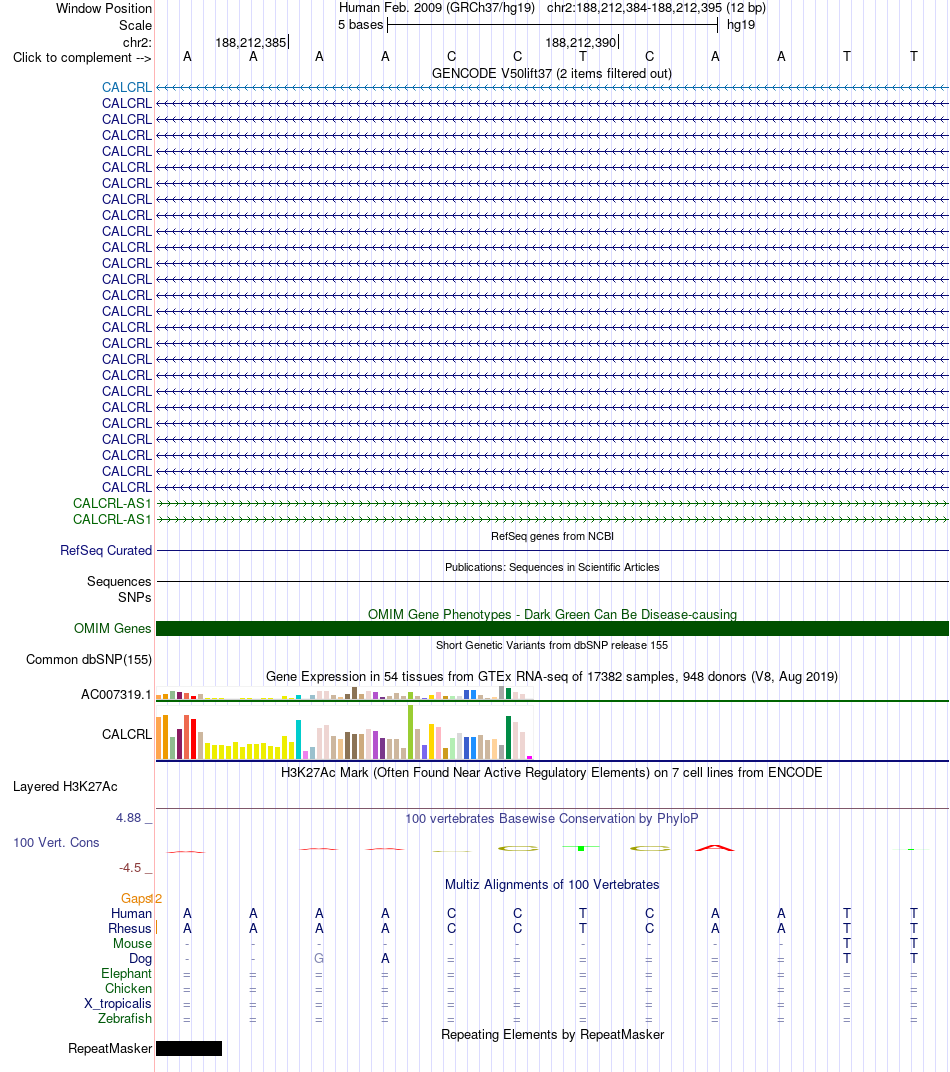Image resolution: width=950 pixels, height=1072 pixels.
Task: Click the Layered H3K27Ac label
Action: tap(65, 786)
